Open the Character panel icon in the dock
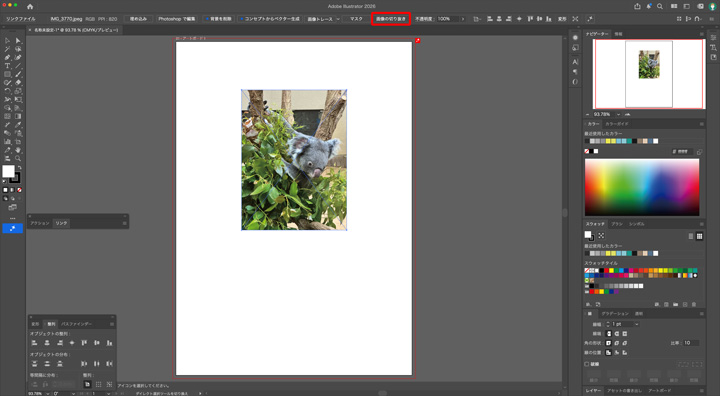 (x=575, y=62)
